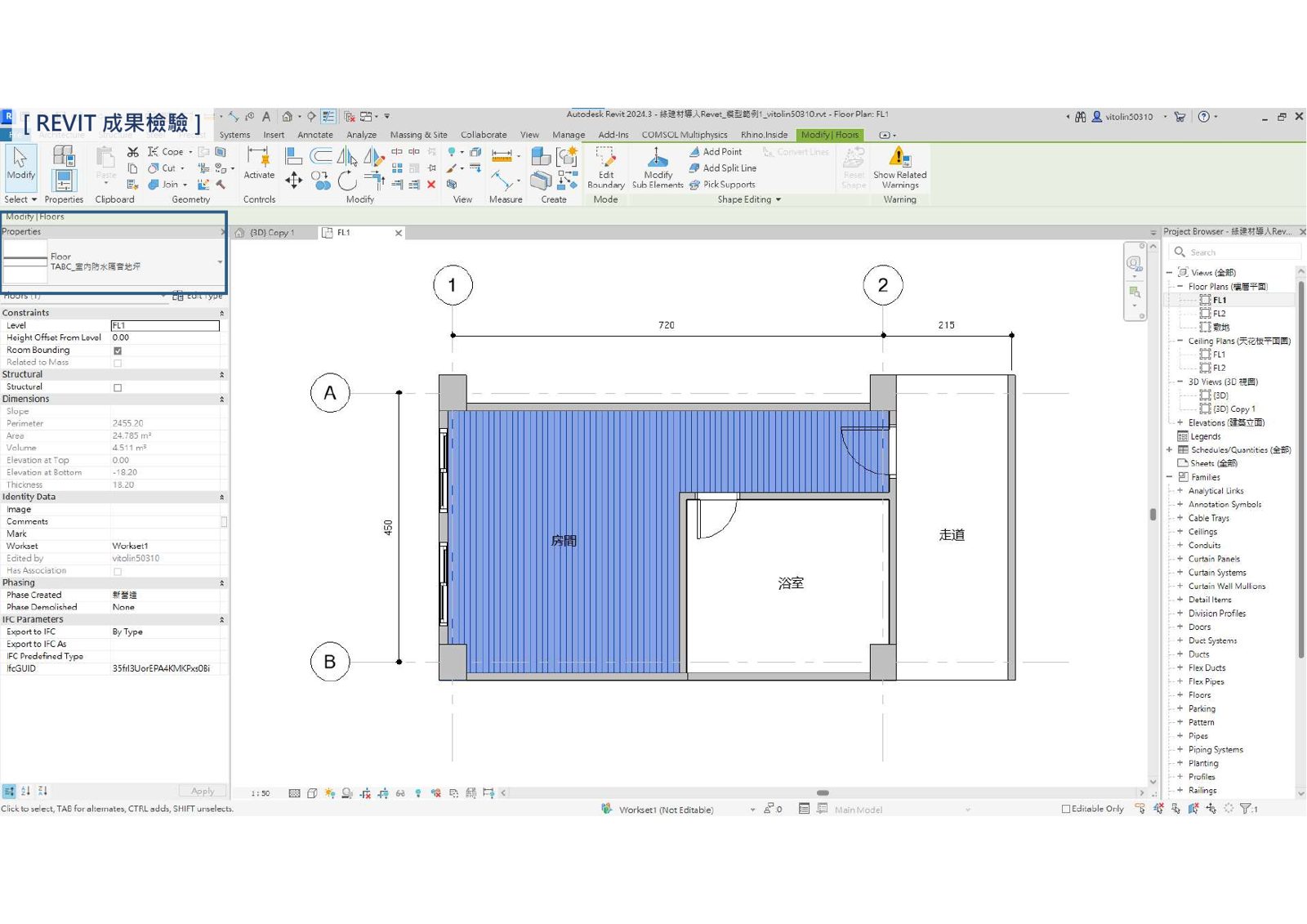The image size is (1307, 924).
Task: Open the Edit Boundary tool
Action: [605, 167]
